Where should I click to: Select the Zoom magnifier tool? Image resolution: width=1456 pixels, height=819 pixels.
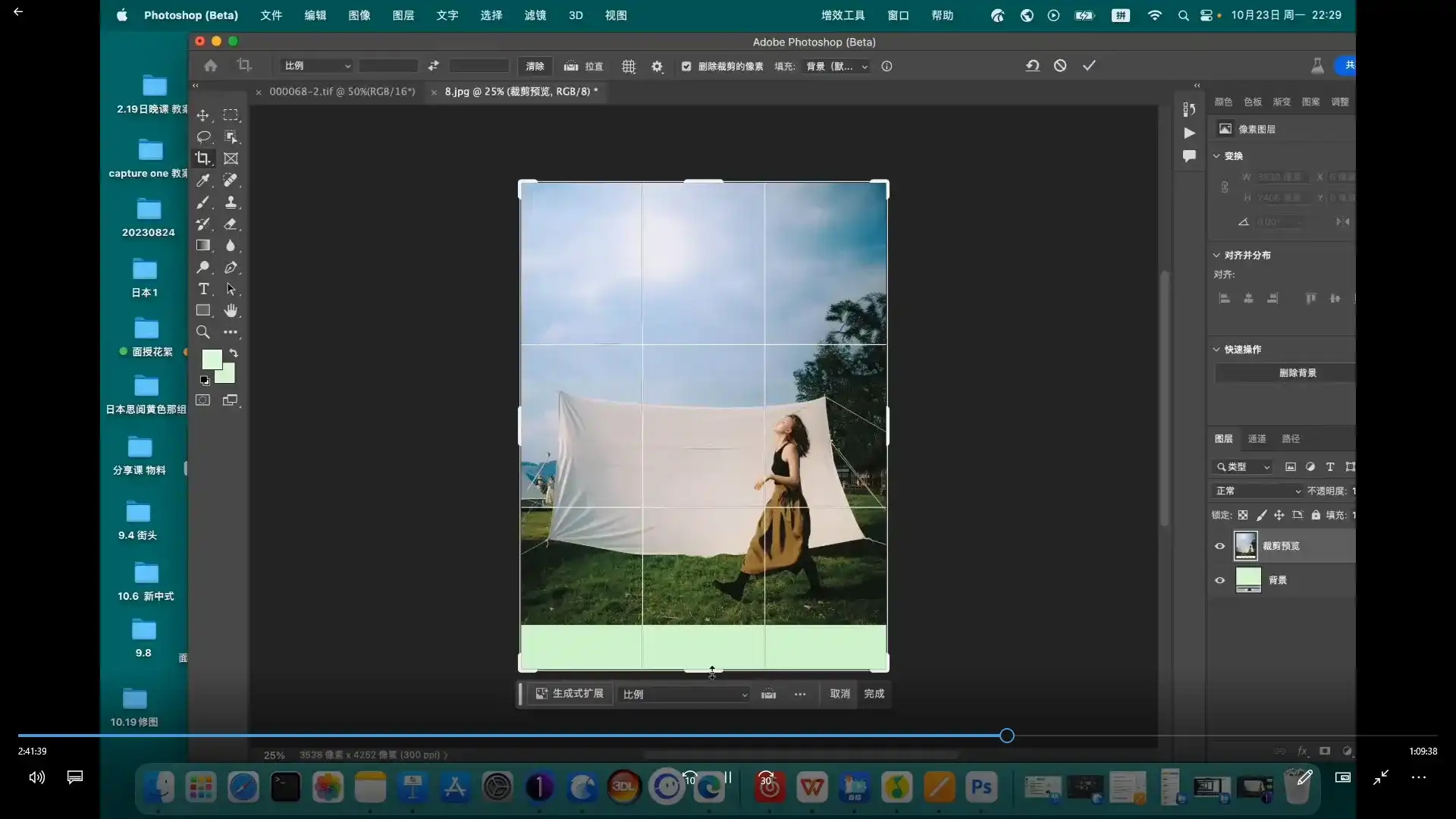[202, 332]
